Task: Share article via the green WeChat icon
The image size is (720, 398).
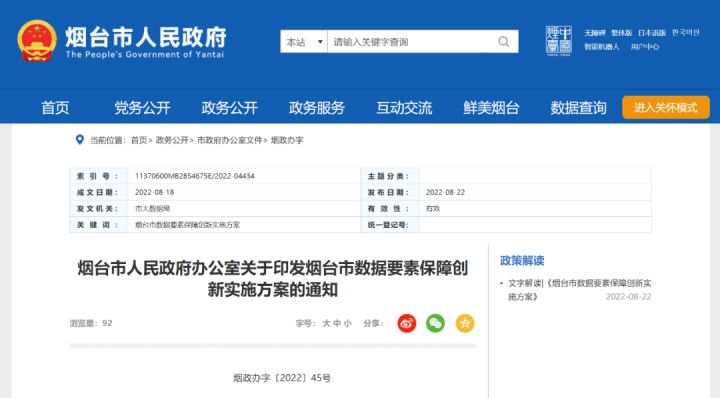Action: [x=435, y=323]
